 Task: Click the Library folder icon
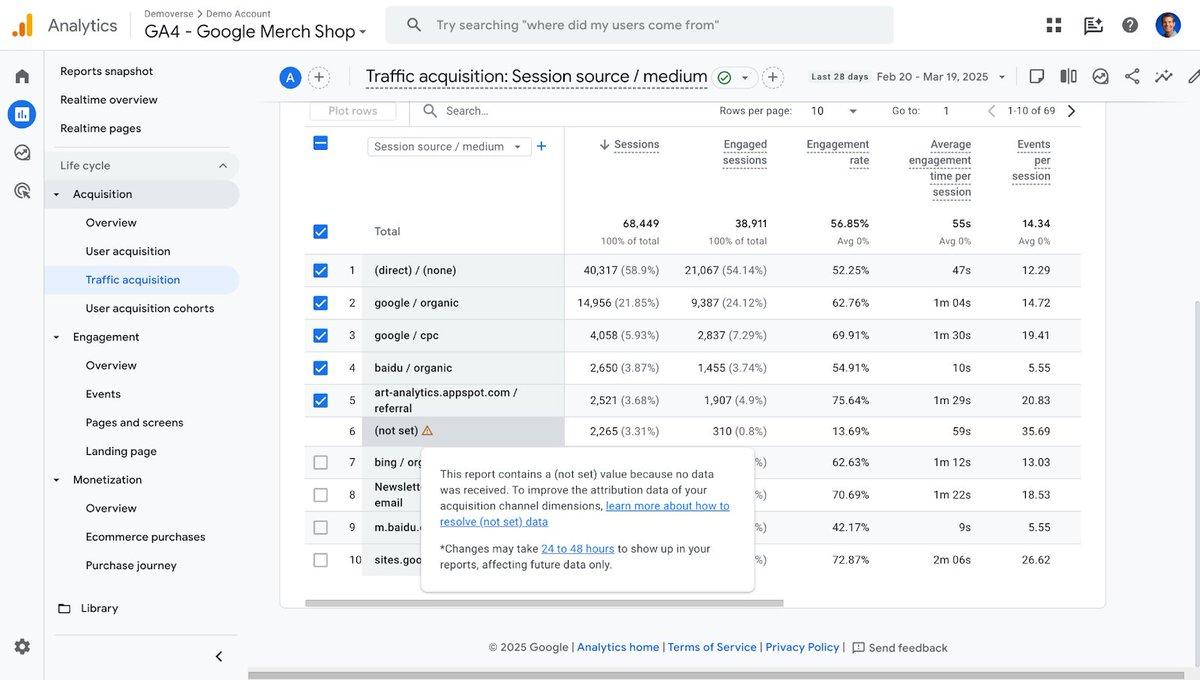64,608
